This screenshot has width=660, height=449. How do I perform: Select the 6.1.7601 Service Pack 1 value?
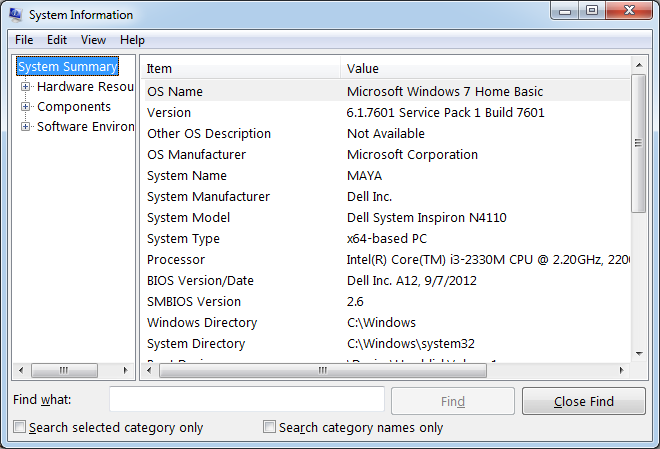point(445,113)
